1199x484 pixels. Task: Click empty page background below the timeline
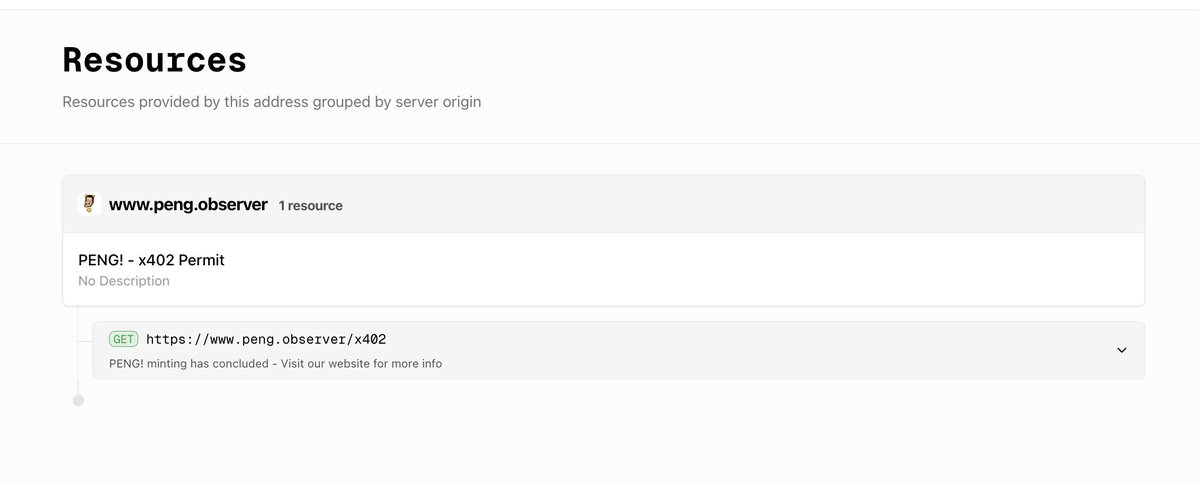tap(600, 440)
